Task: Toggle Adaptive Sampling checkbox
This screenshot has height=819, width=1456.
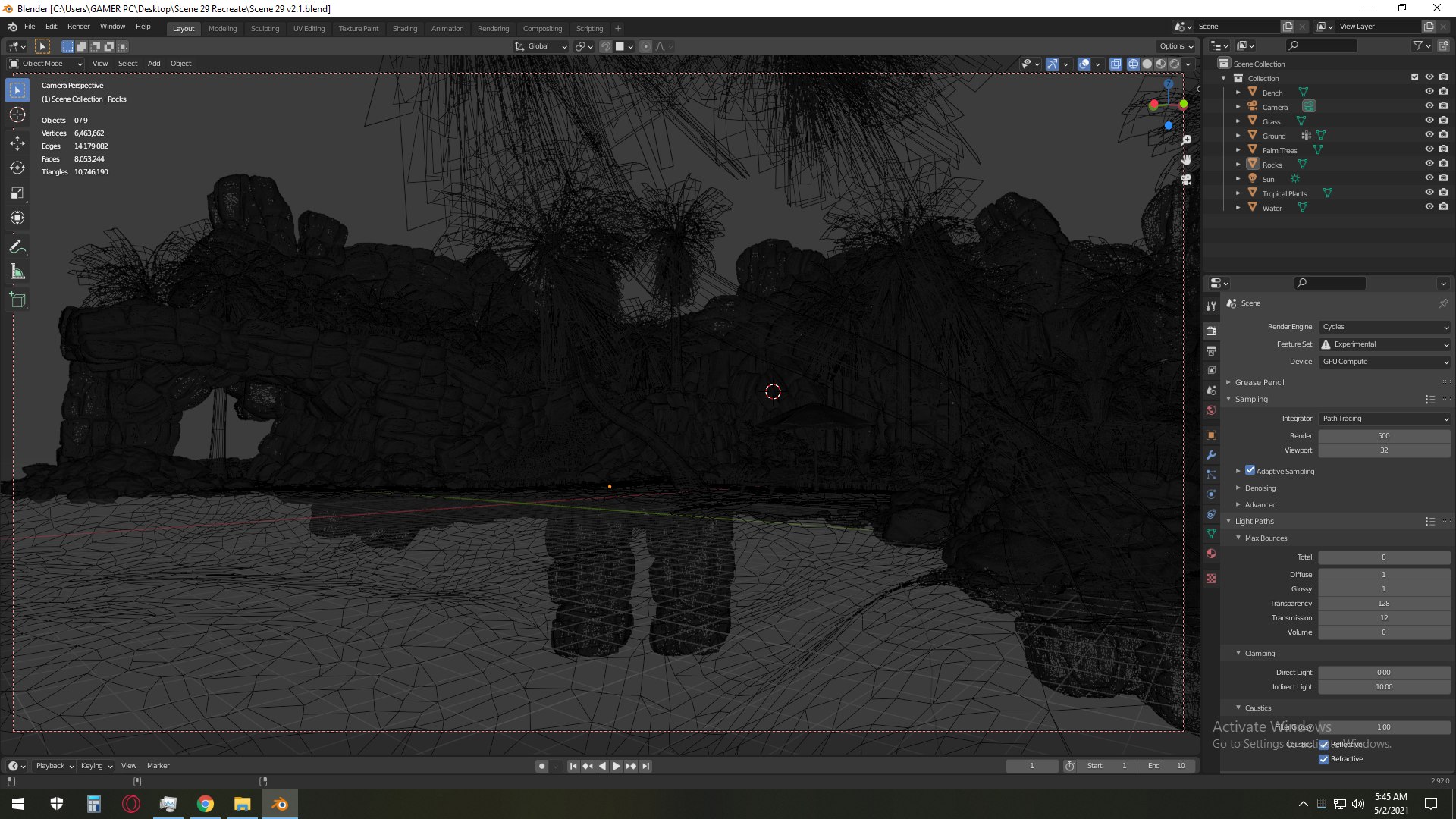Action: coord(1250,470)
